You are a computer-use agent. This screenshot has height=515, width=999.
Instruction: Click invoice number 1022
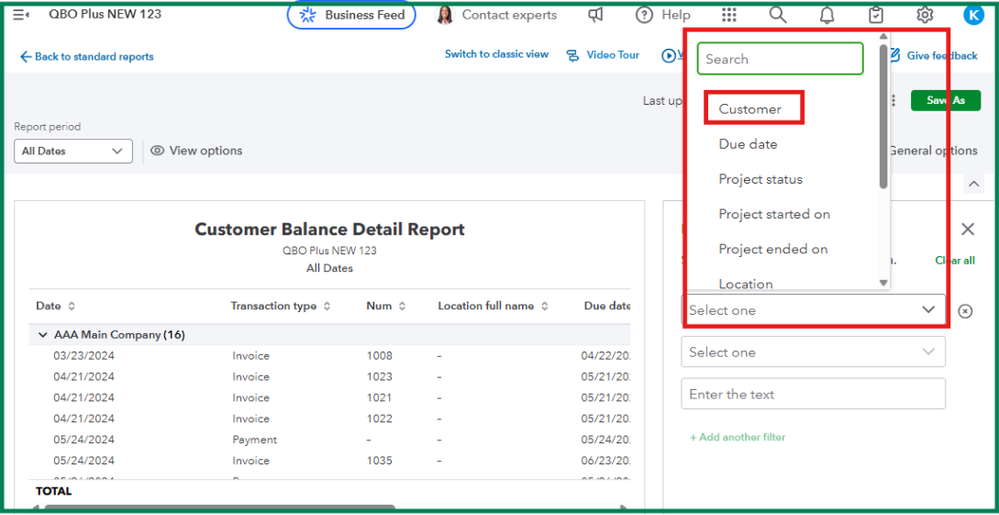coord(380,419)
